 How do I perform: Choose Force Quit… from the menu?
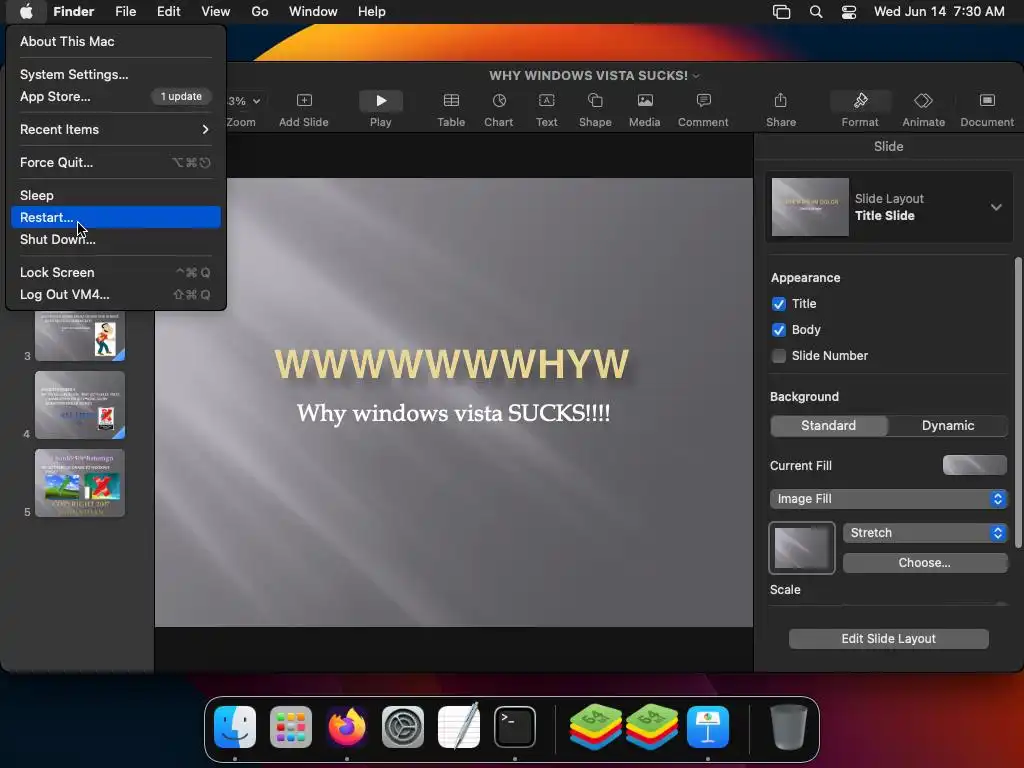click(116, 163)
